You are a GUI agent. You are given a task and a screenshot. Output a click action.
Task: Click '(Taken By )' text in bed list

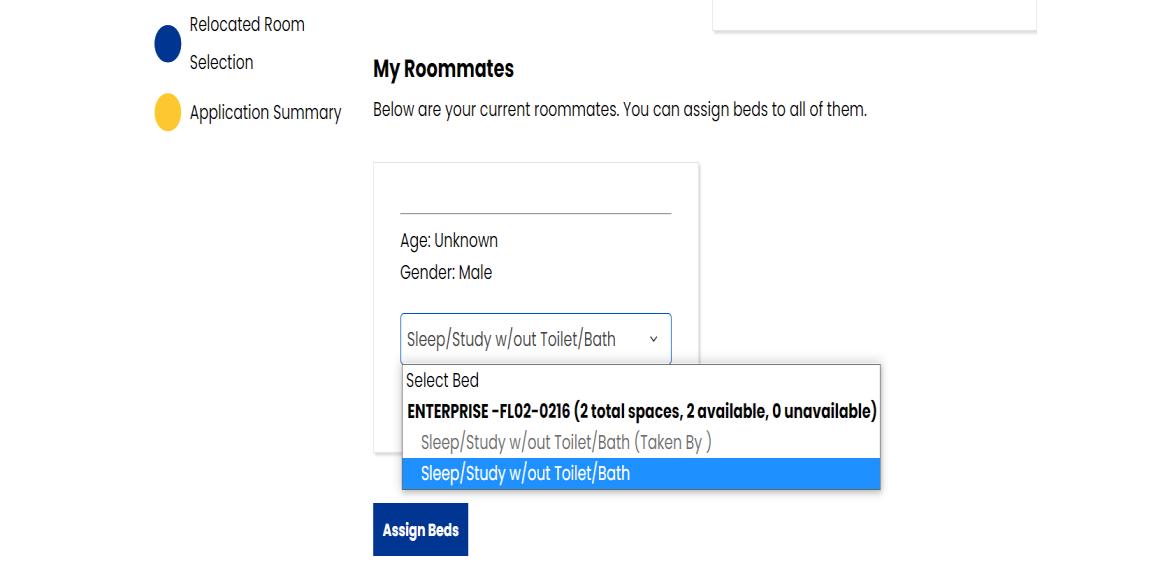[672, 442]
